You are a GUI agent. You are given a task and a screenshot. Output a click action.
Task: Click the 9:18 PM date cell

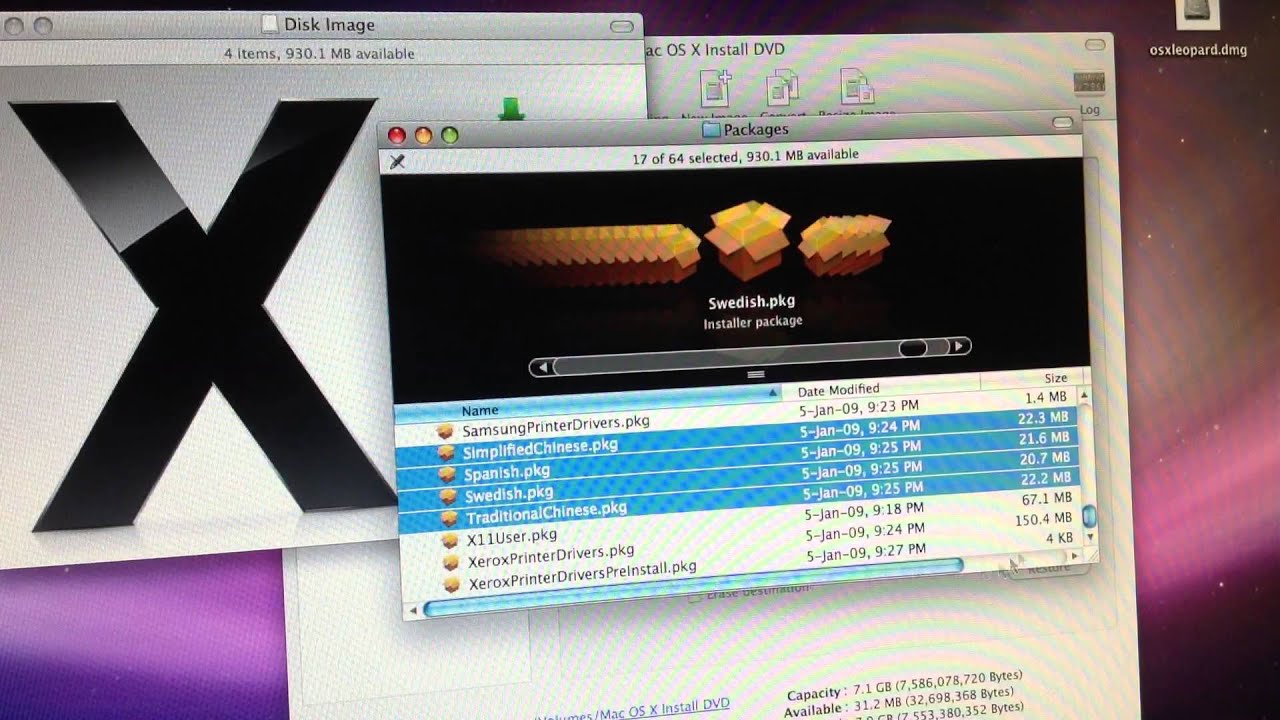(x=865, y=511)
